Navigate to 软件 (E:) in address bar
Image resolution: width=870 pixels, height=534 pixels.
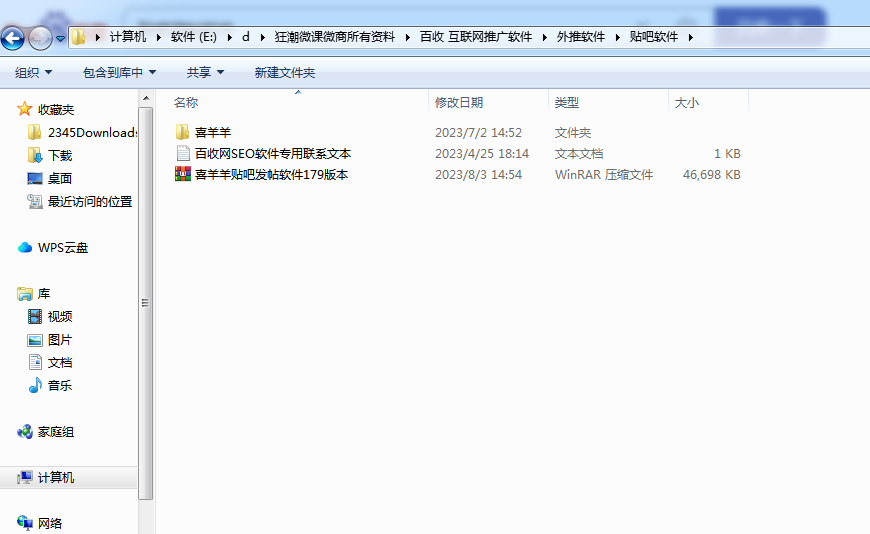click(x=194, y=37)
